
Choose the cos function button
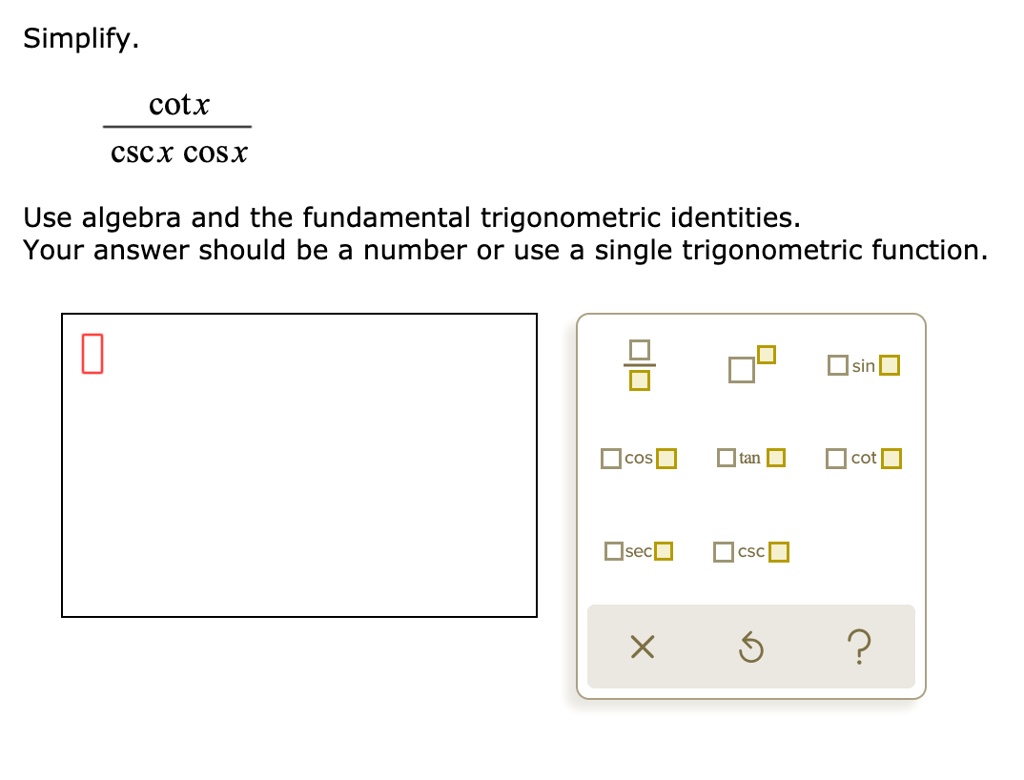(638, 458)
